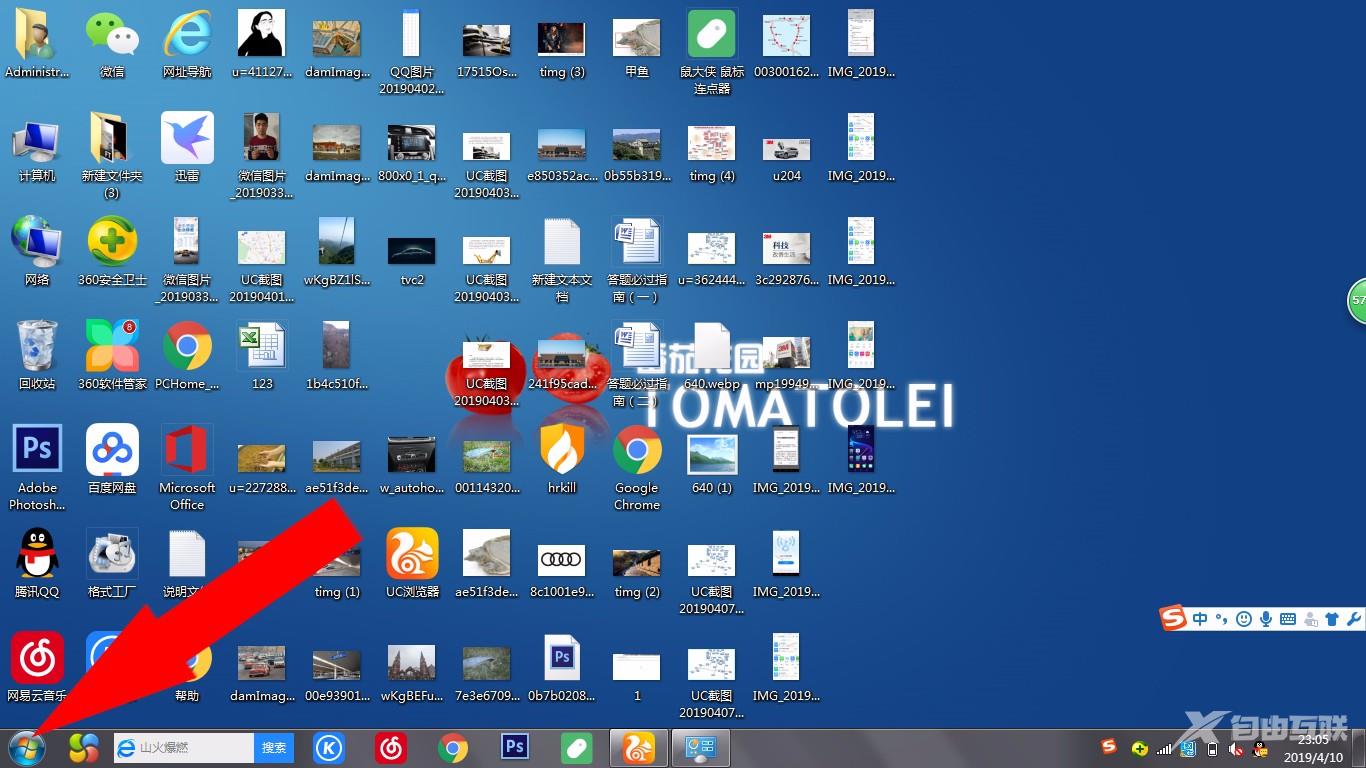Select the 百度网盘 desktop shortcut
1366x768 pixels.
(x=112, y=461)
